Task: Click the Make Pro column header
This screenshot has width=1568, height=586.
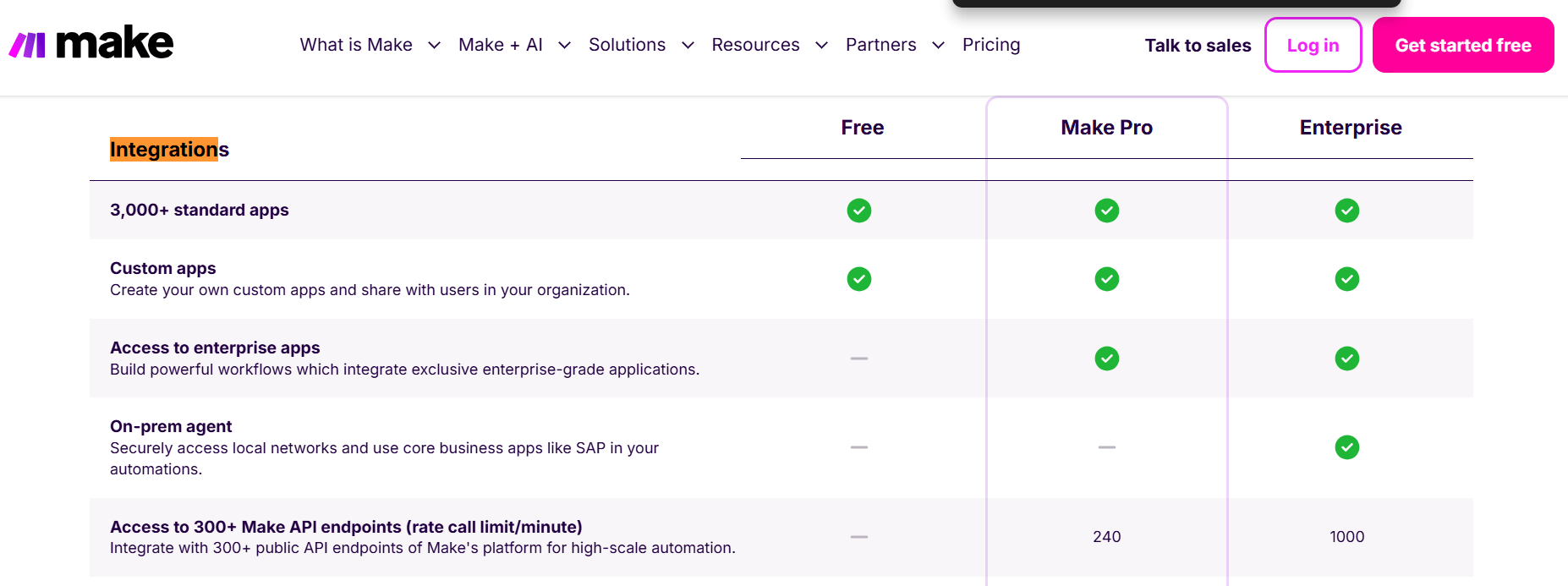Action: point(1106,128)
